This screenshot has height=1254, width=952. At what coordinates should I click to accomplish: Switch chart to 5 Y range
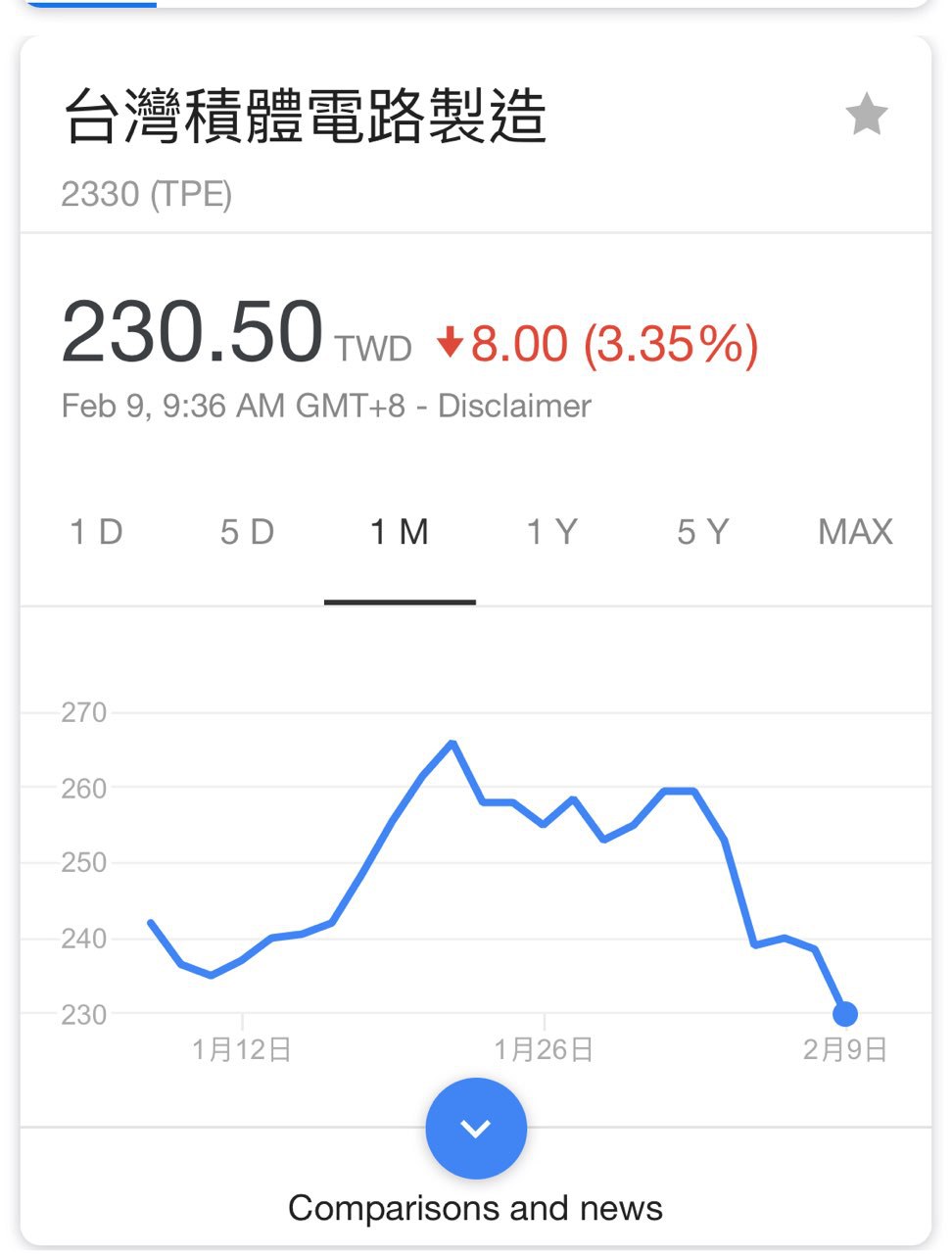click(703, 532)
